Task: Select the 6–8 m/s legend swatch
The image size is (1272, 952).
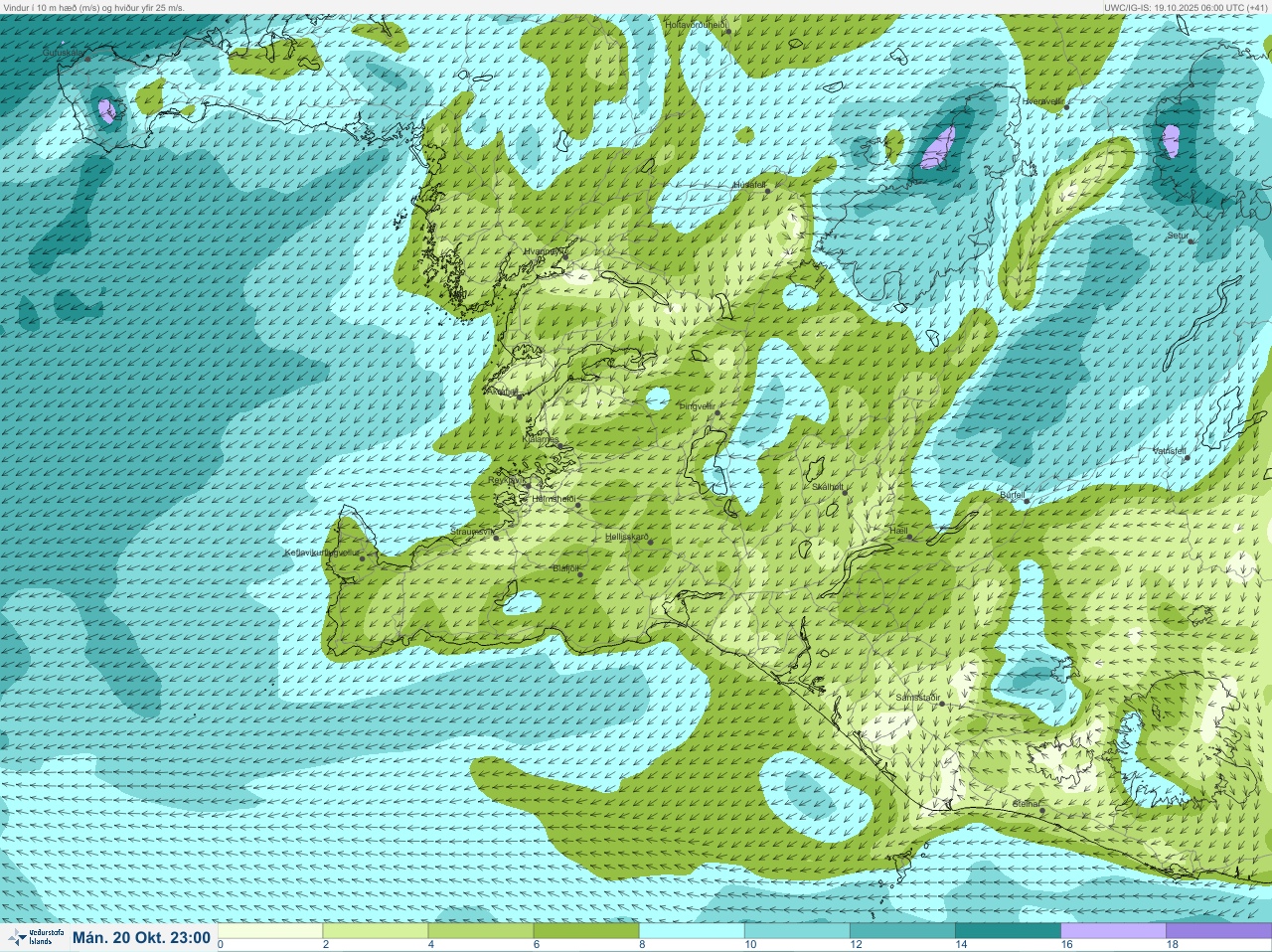Action: point(586,931)
